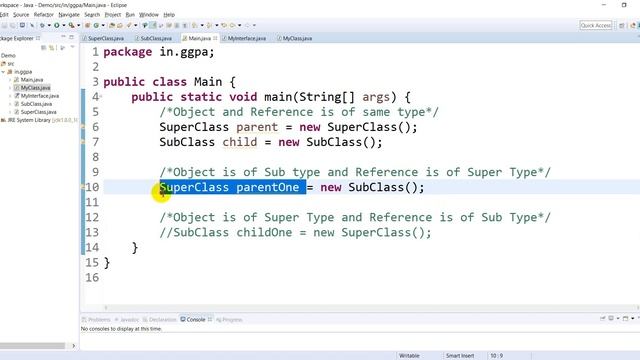Image resolution: width=640 pixels, height=360 pixels.
Task: Collapse the in.ggpa package node
Action: click(3, 72)
